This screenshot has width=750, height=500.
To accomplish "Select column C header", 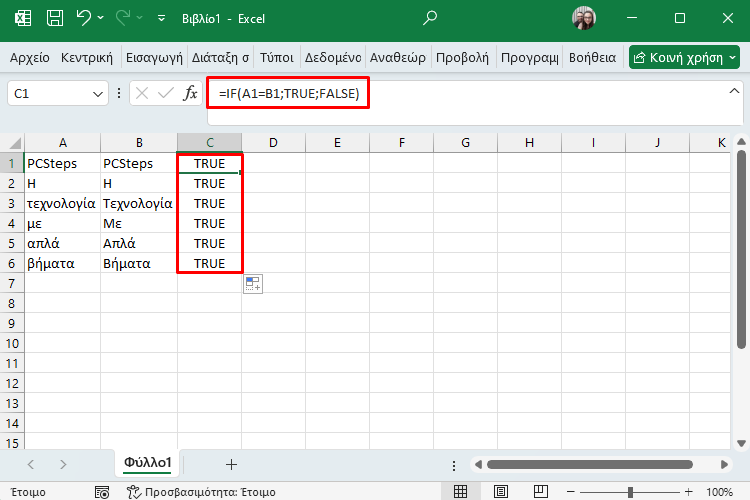I will [210, 143].
